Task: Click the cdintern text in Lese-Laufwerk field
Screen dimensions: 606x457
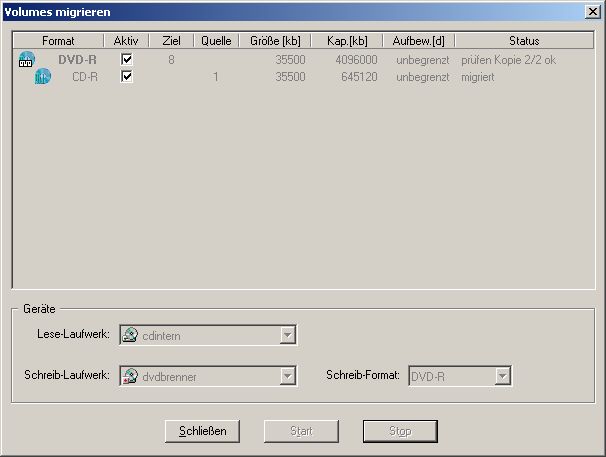Action: pyautogui.click(x=161, y=336)
